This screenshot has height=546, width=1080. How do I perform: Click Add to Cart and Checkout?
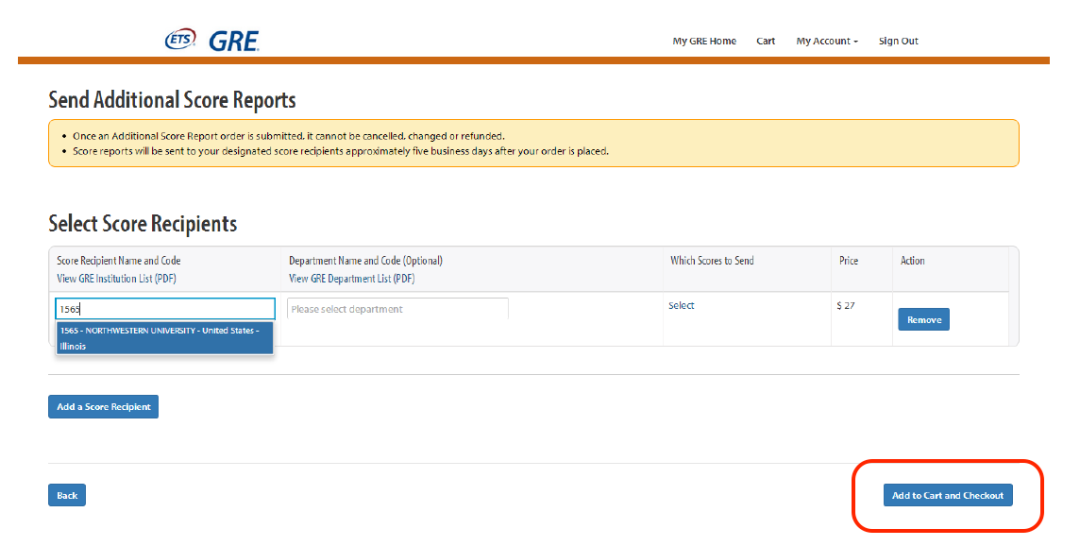pyautogui.click(x=948, y=495)
